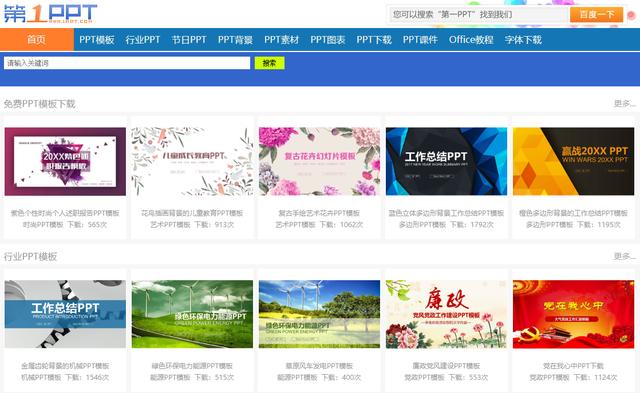Image resolution: width=640 pixels, height=393 pixels.
Task: Open the blue polygon 工作总结PPT thumbnail
Action: pos(447,162)
